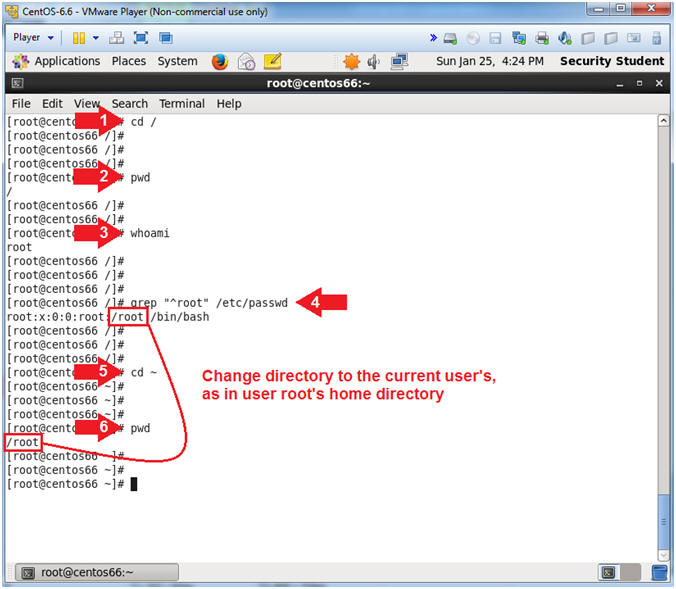This screenshot has height=589, width=676.
Task: Open the terminal Help menu
Action: (x=229, y=104)
